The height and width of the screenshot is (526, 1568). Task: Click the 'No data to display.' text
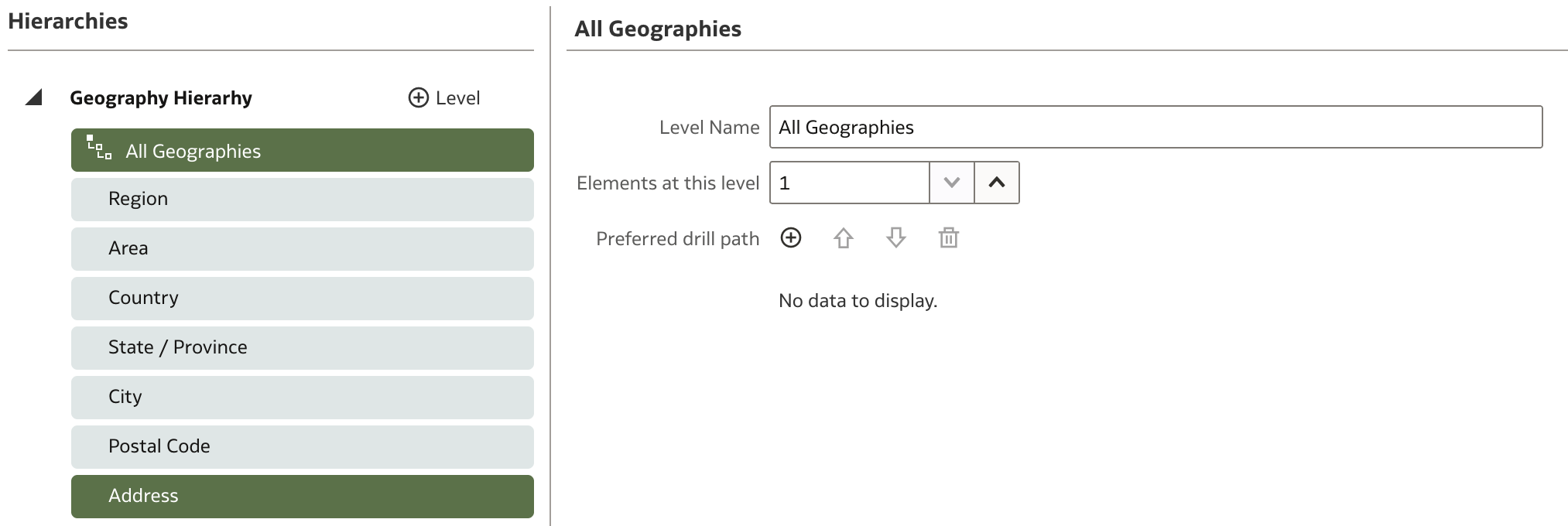point(858,300)
